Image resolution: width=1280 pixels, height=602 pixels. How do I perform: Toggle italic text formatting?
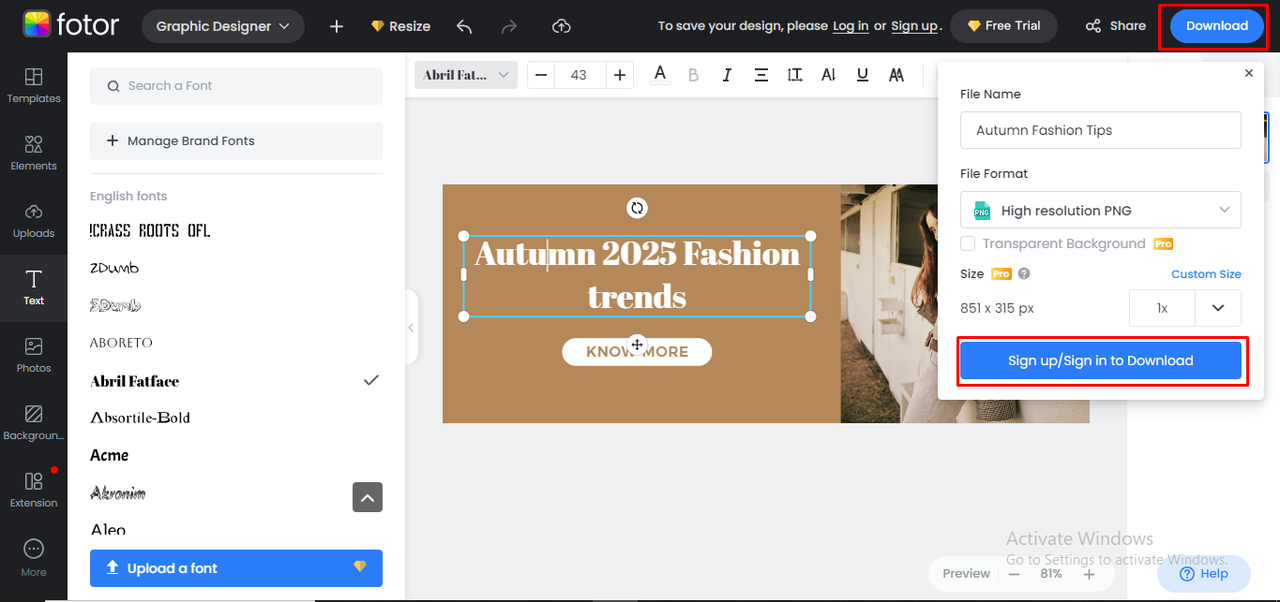[727, 75]
